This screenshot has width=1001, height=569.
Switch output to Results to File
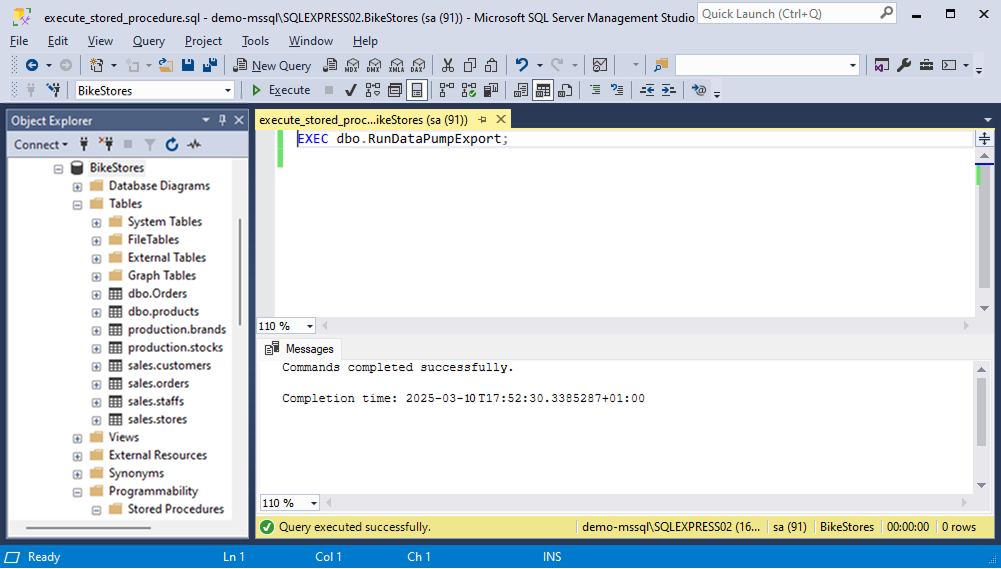click(x=565, y=90)
